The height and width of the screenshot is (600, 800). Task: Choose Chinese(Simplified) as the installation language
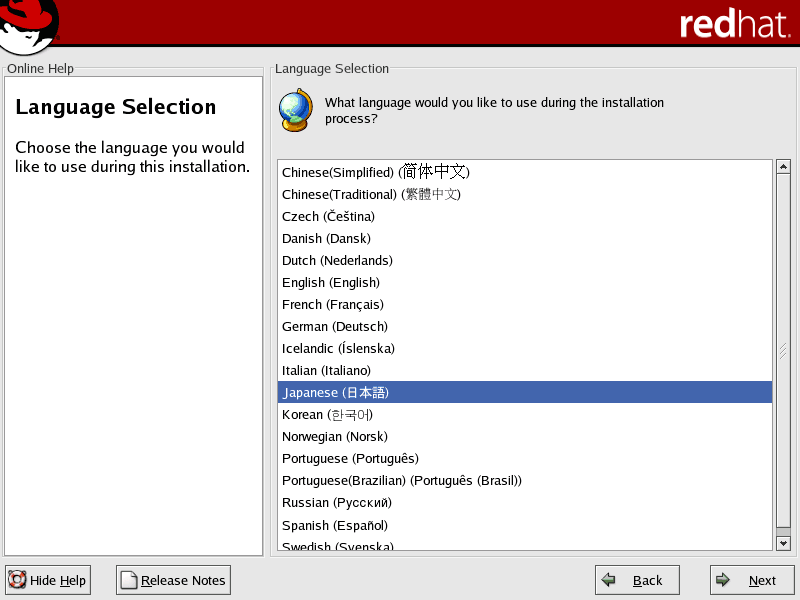[375, 172]
